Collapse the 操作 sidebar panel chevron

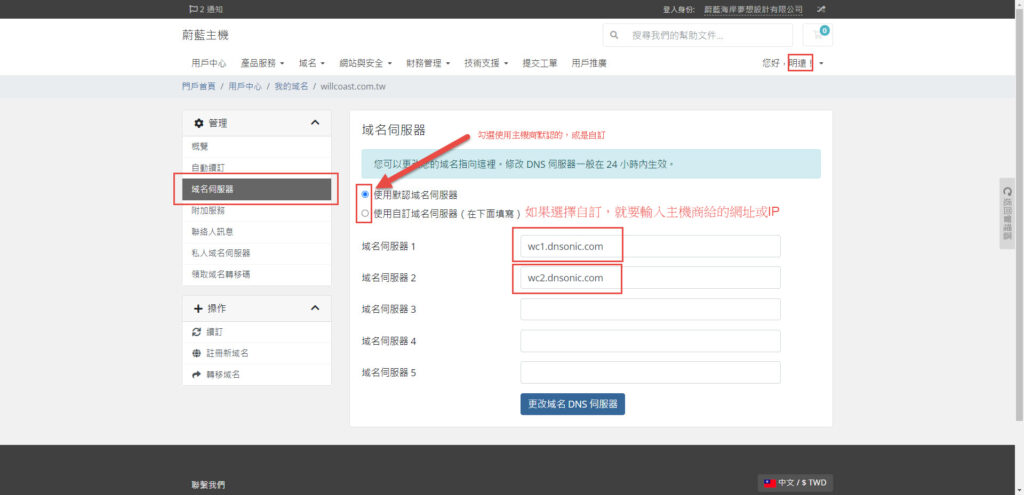coord(314,308)
